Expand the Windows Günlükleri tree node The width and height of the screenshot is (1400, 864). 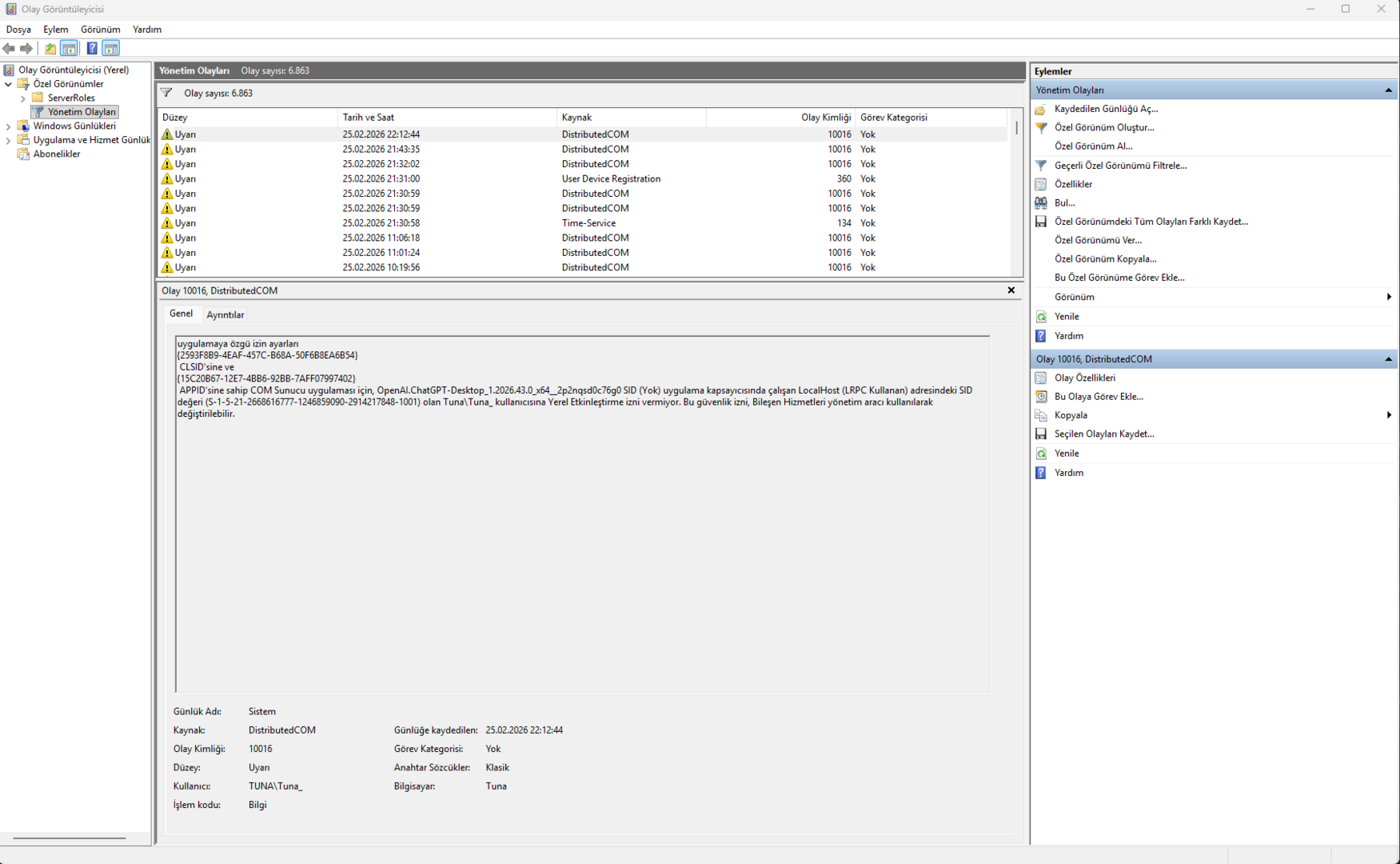pyautogui.click(x=9, y=126)
